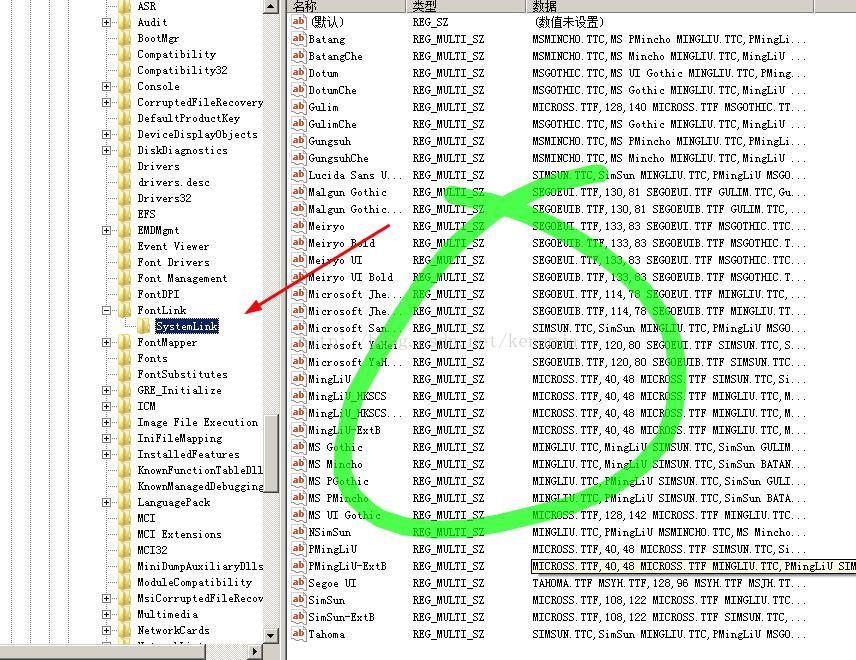Select the SystemLink key
856x660 pixels.
(187, 326)
